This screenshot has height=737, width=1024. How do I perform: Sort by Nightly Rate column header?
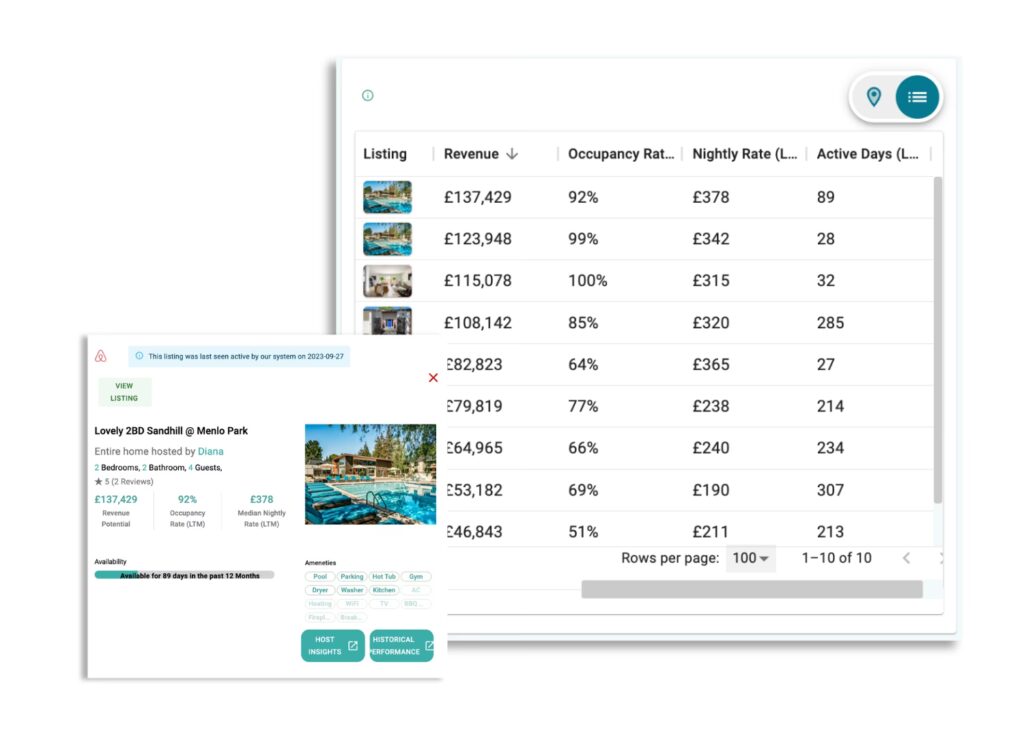click(744, 154)
